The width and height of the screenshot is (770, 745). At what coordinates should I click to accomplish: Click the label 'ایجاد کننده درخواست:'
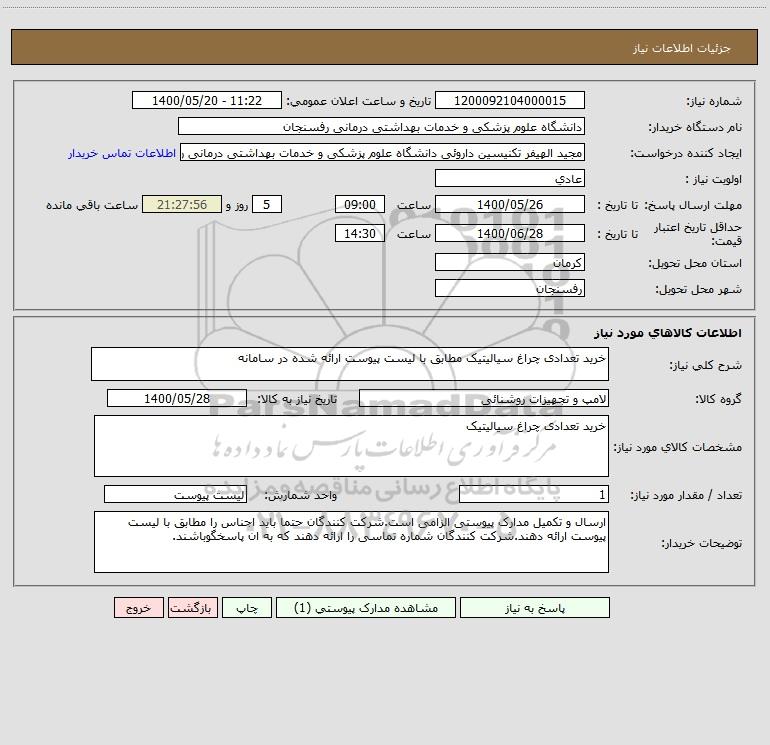tap(686, 153)
